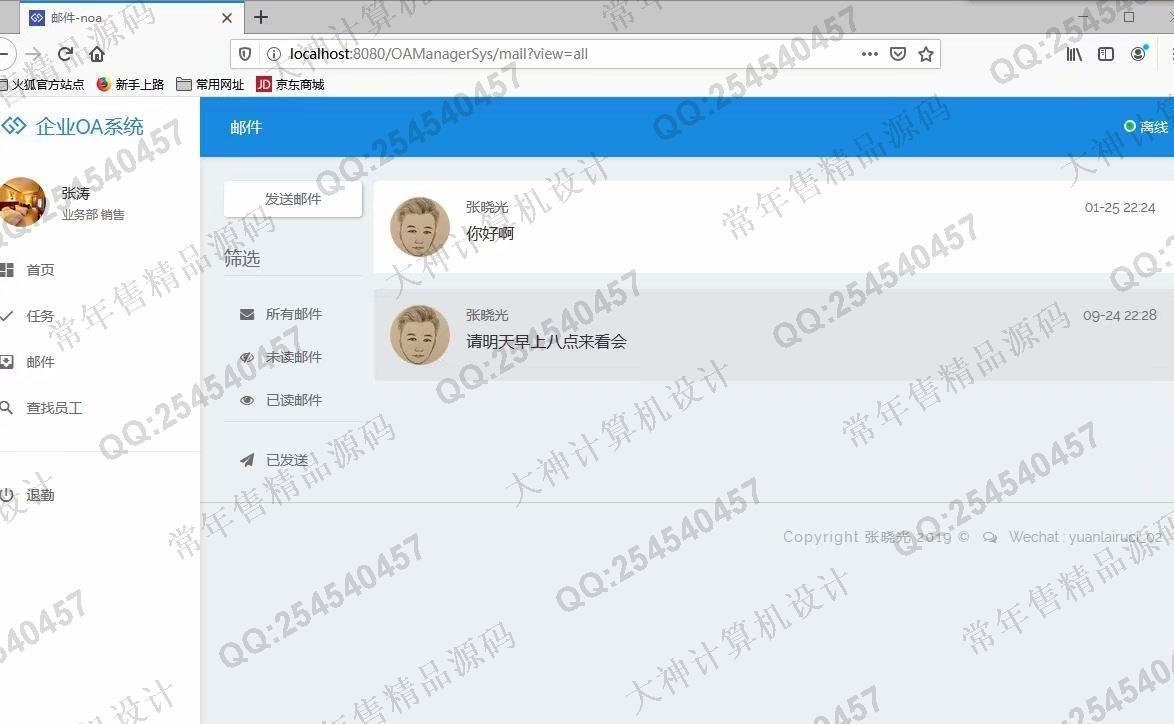Screen dimensions: 1174x724
Task: Click the Wechat chat icon in footer
Action: click(990, 538)
